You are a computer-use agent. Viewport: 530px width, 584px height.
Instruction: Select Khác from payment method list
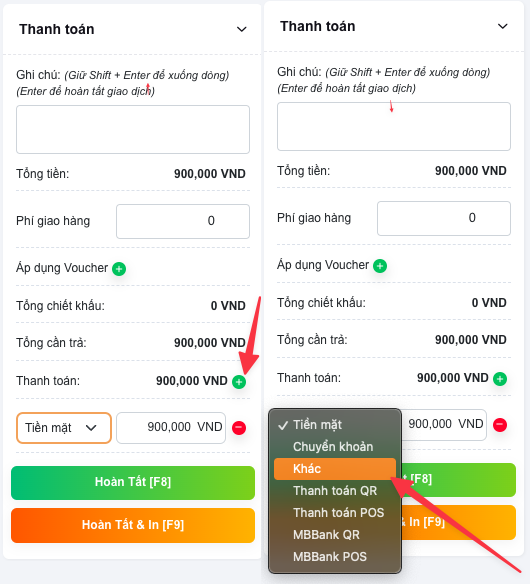[x=335, y=469]
